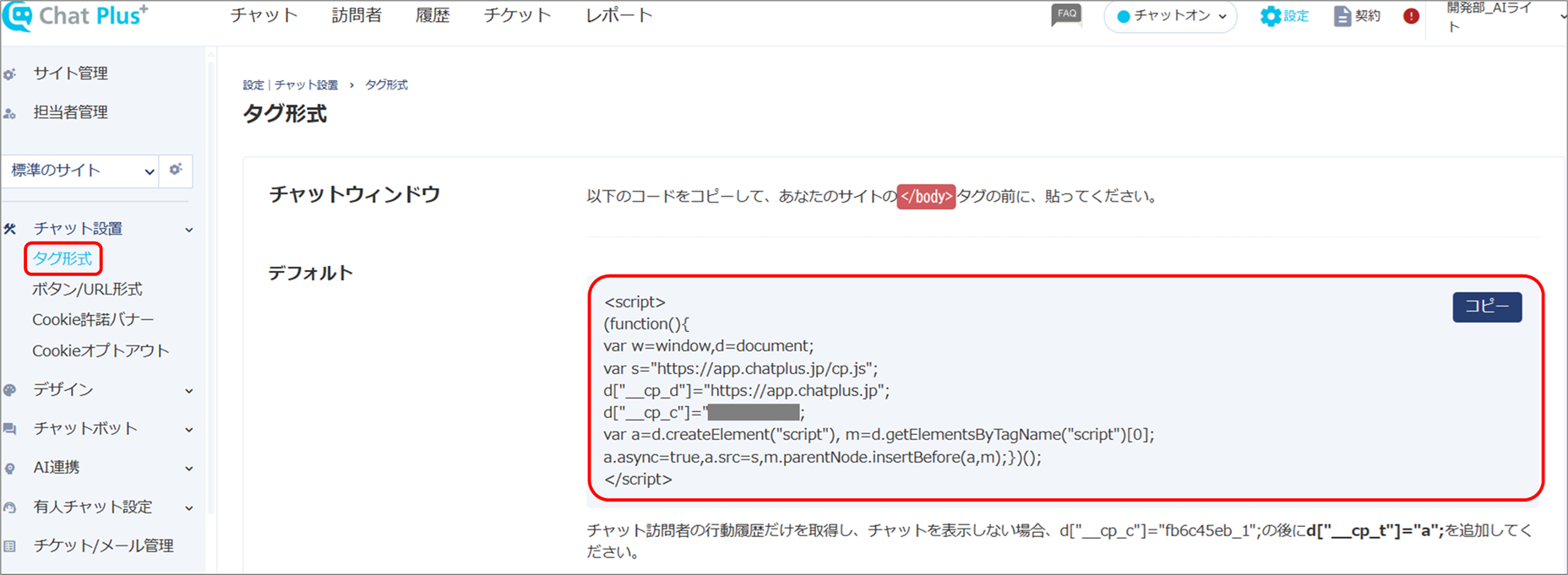
Task: Expand the 有人チャット設定 section chevron
Action: pos(189,508)
